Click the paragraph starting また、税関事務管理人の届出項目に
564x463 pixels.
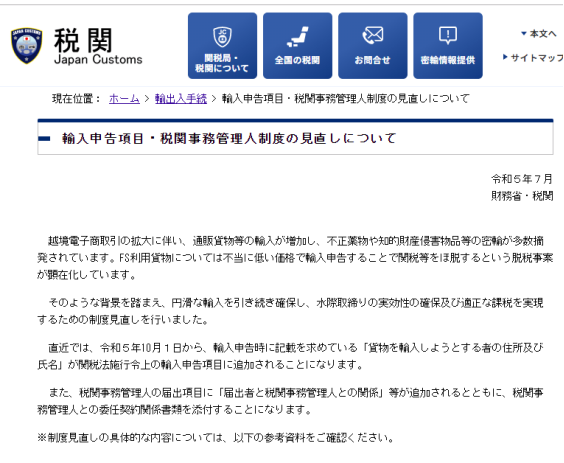click(291, 401)
